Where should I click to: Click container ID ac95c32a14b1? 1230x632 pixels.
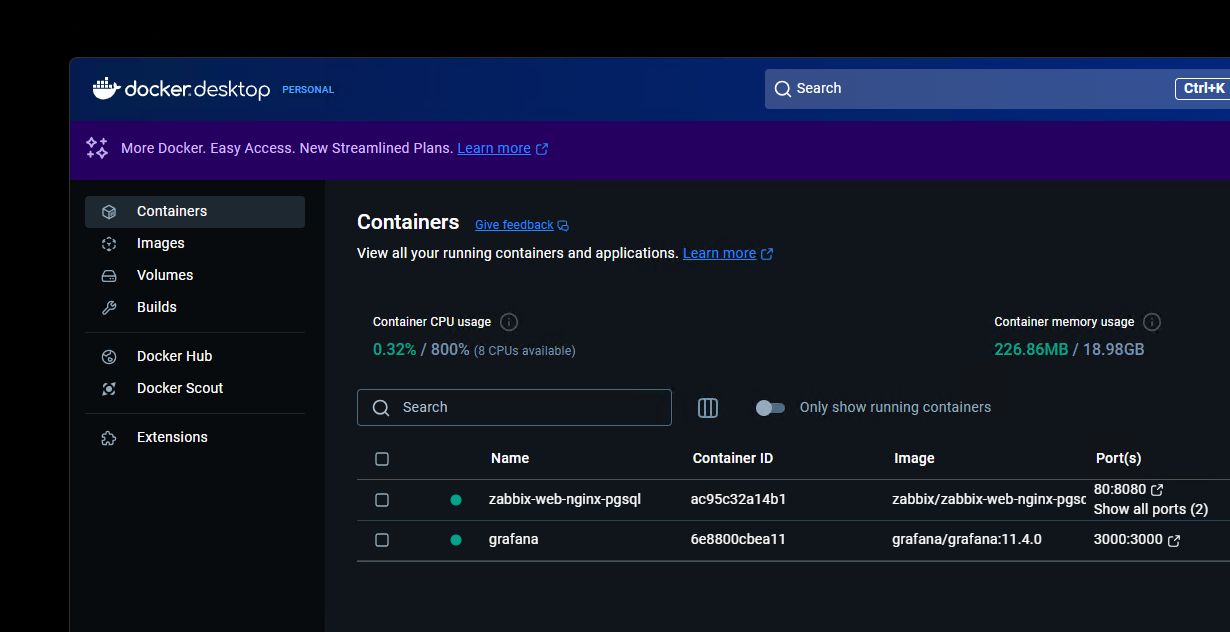click(x=738, y=499)
